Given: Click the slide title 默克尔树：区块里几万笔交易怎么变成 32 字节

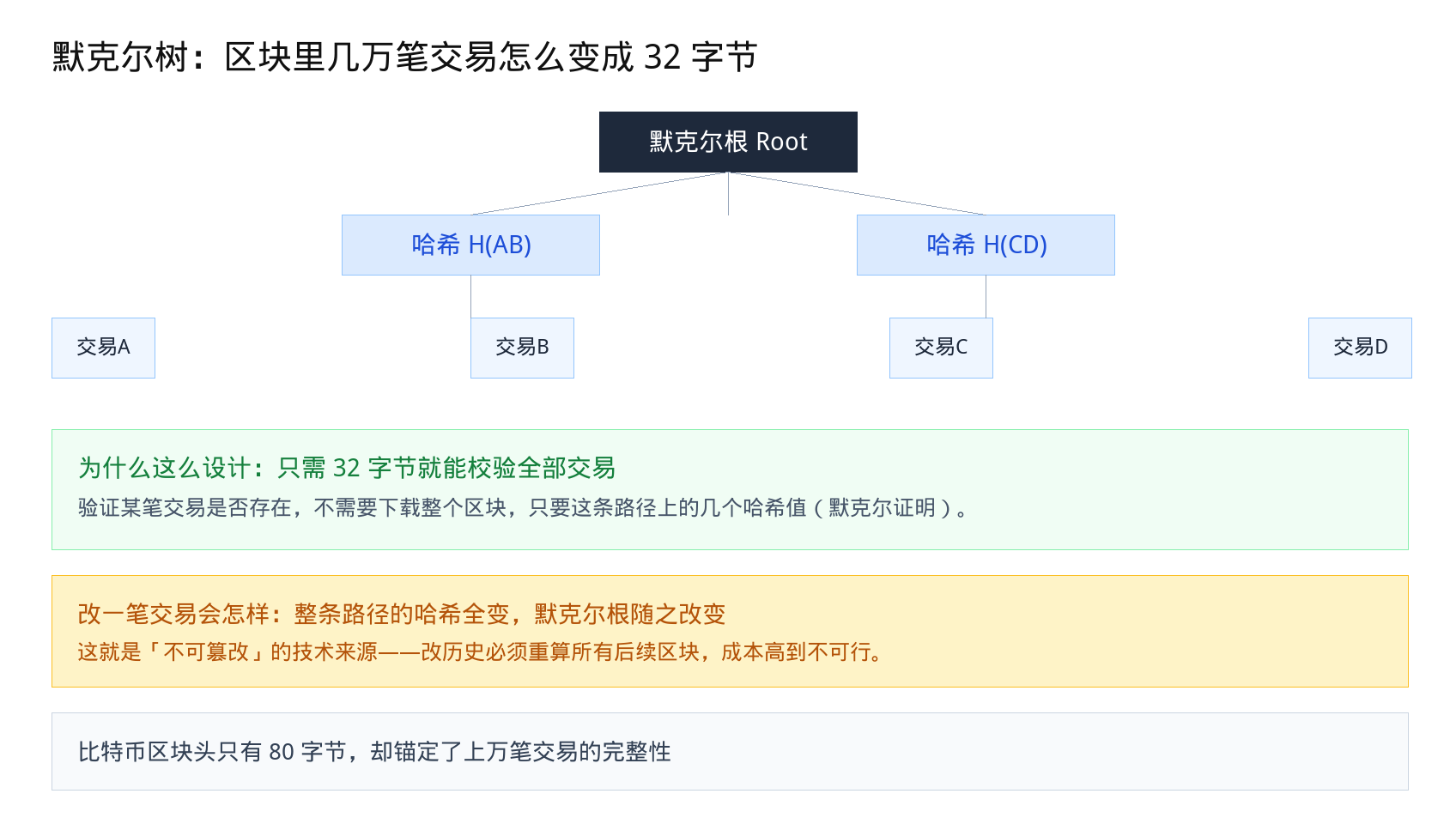Looking at the screenshot, I should [404, 58].
